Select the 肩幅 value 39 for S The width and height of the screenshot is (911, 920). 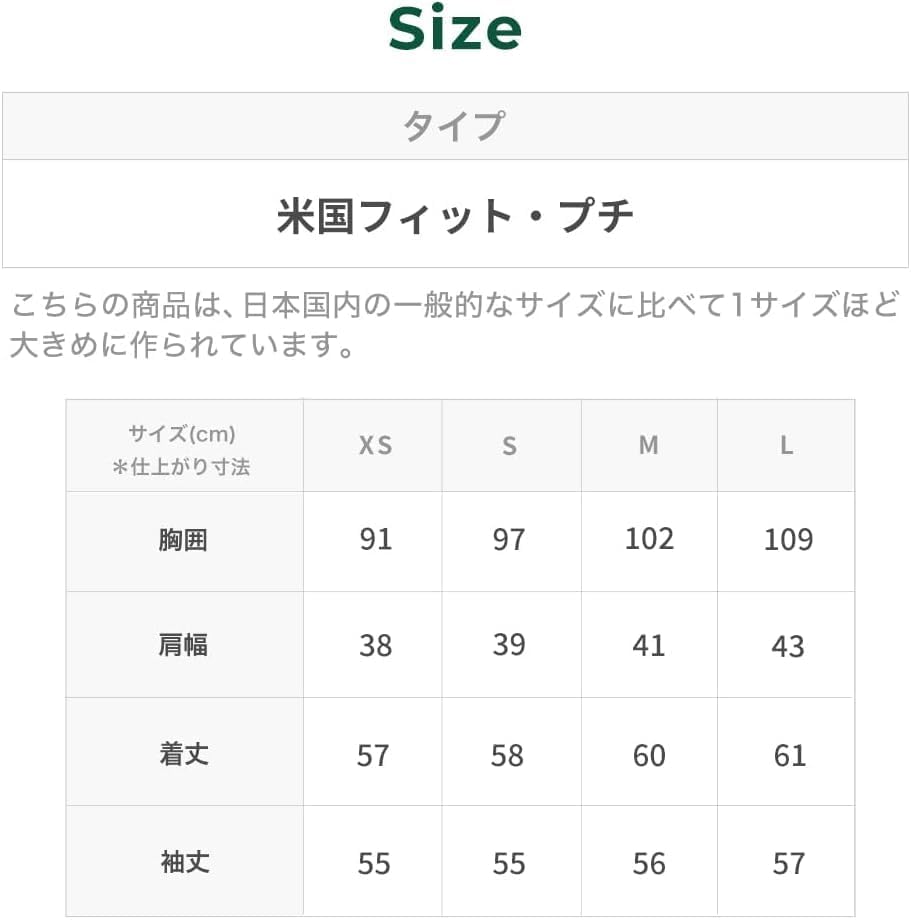509,645
